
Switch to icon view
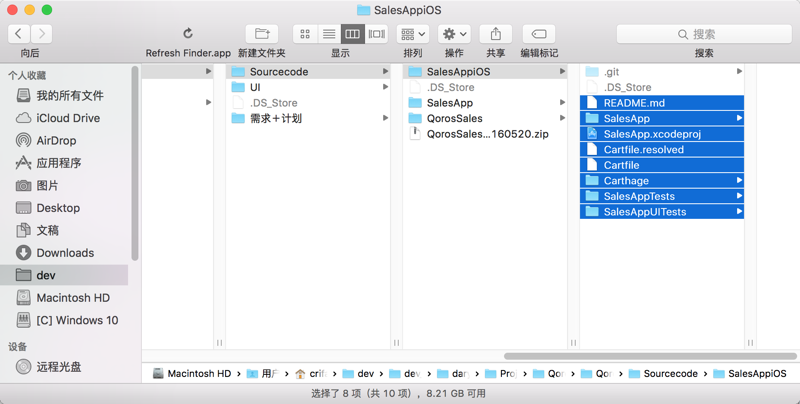click(305, 34)
